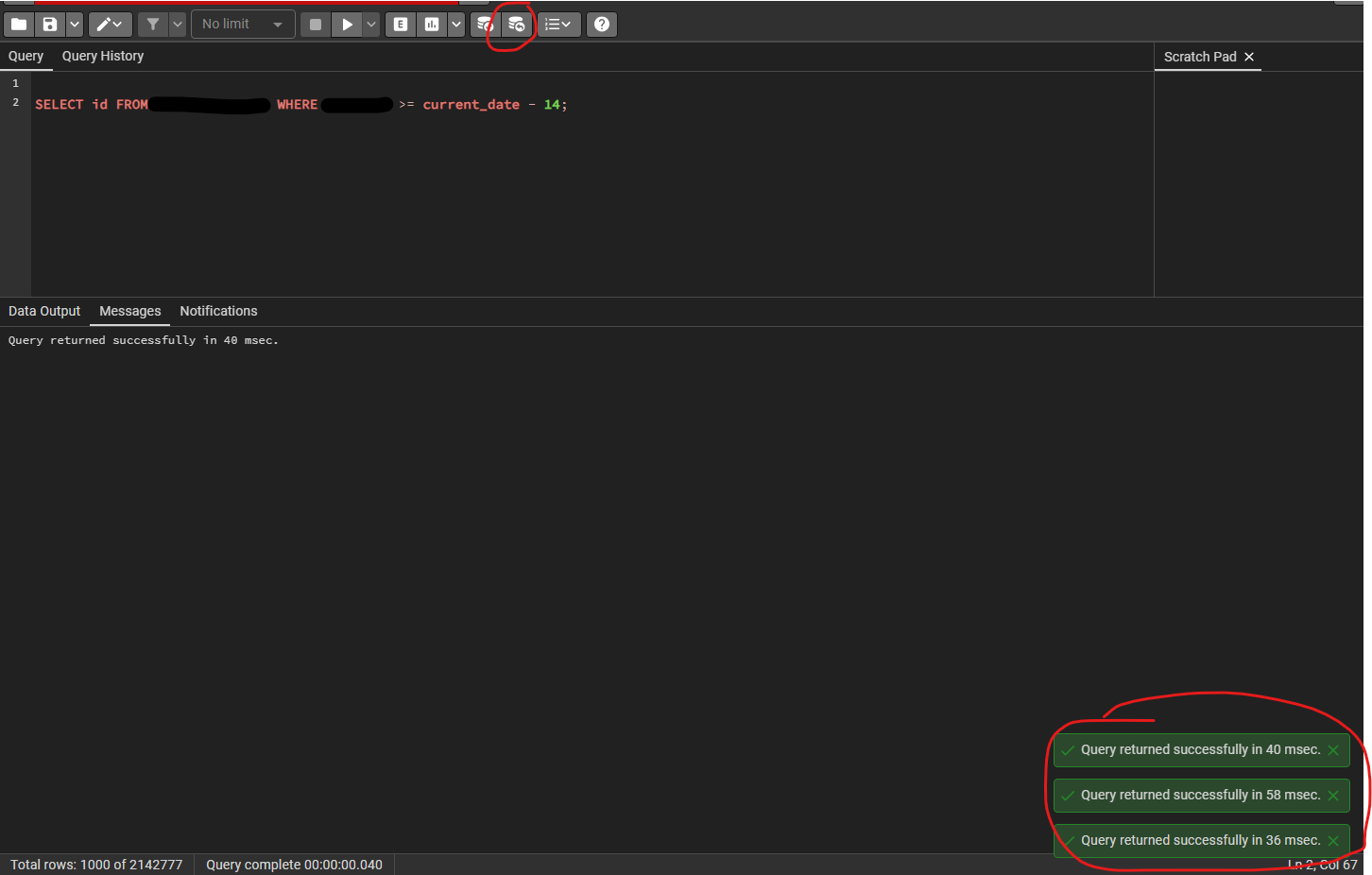Expand the filter options dropdown arrow
The width and height of the screenshot is (1372, 875).
coord(178,25)
